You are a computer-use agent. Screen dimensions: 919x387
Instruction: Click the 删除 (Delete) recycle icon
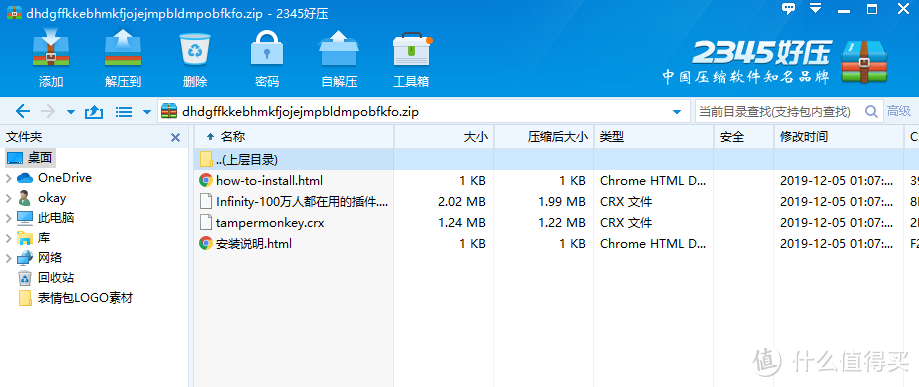pos(195,50)
